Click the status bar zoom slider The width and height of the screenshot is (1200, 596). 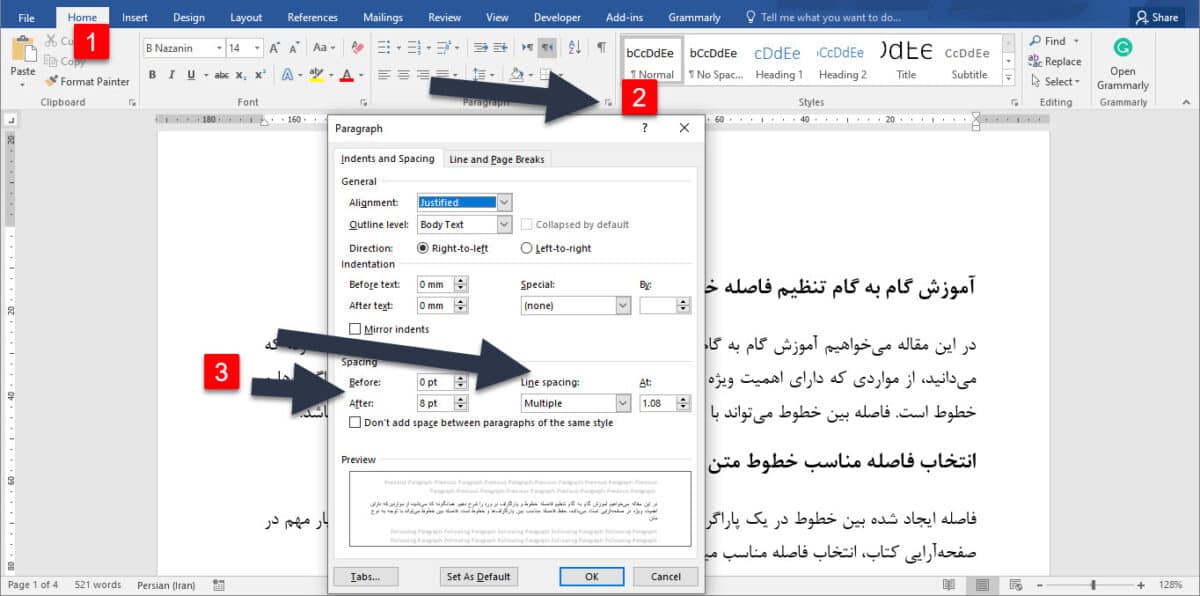point(1093,585)
